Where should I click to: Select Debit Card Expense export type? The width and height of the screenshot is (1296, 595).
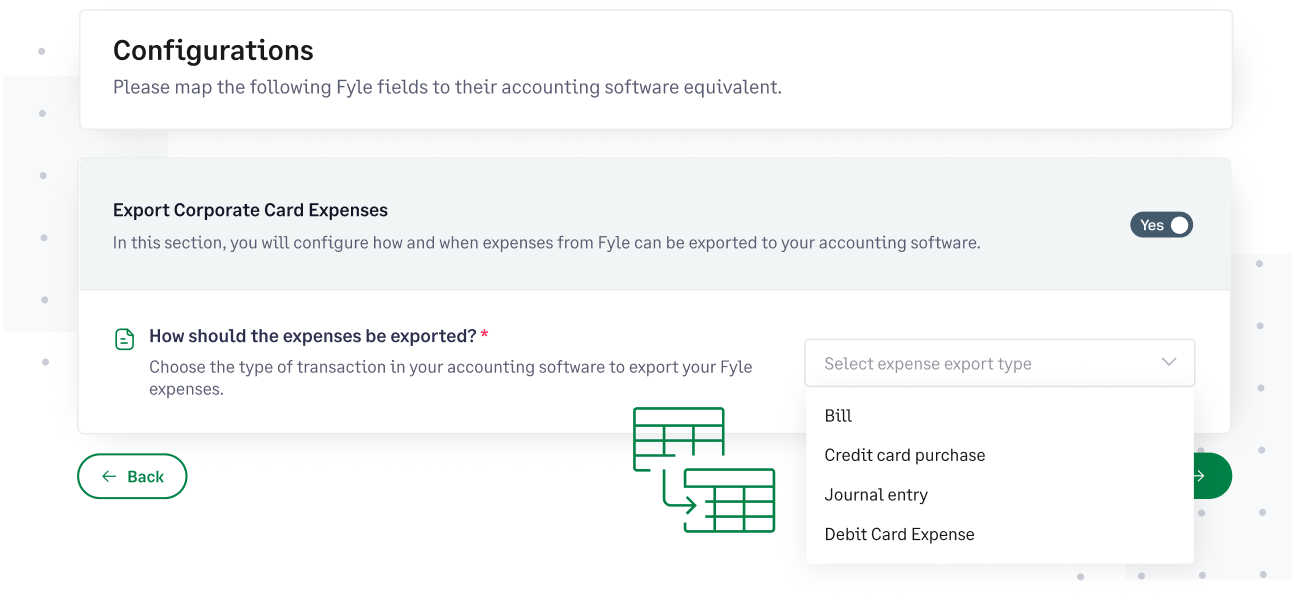point(899,534)
